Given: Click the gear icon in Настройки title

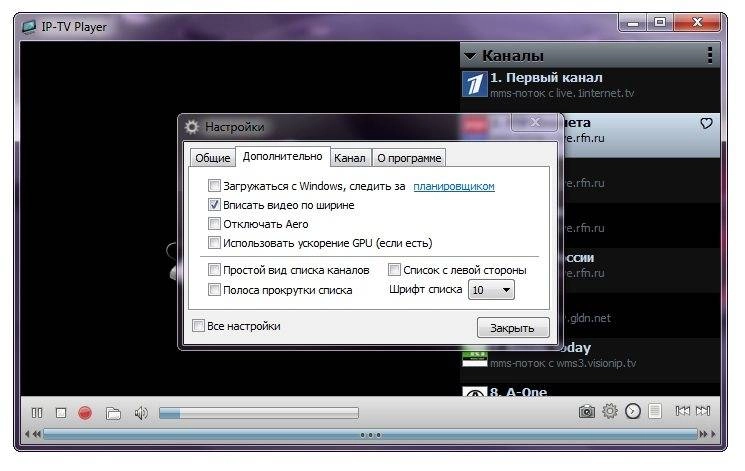Looking at the screenshot, I should point(192,127).
